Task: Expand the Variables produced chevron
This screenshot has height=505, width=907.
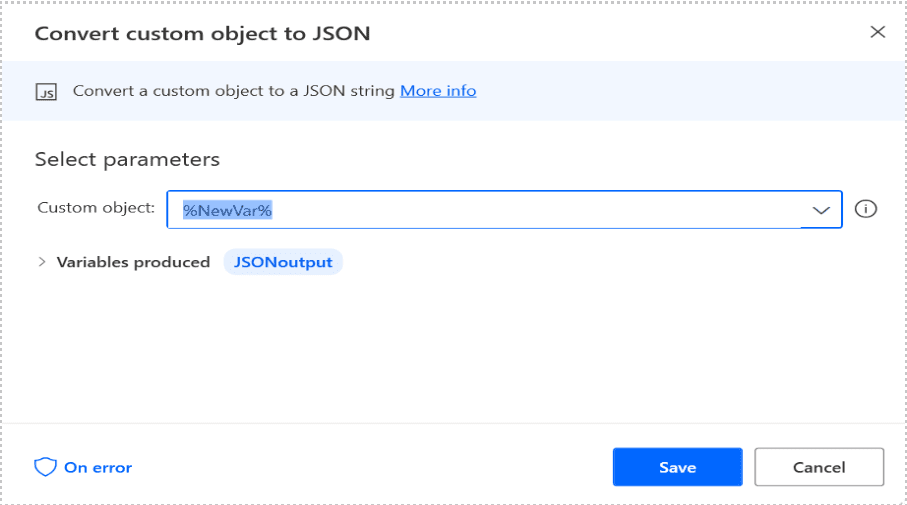Action: pos(42,262)
